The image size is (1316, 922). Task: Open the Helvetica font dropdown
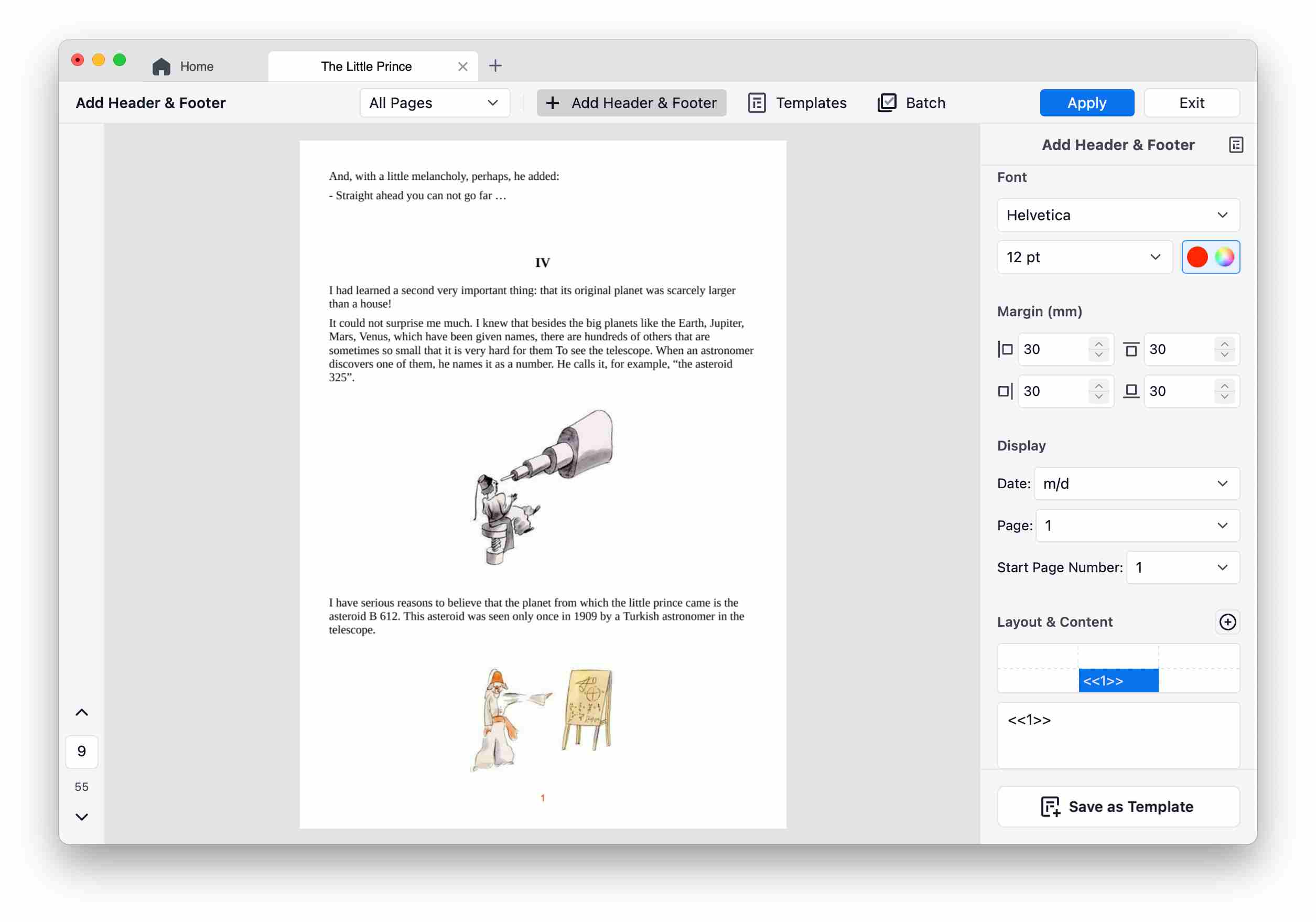coord(1117,215)
